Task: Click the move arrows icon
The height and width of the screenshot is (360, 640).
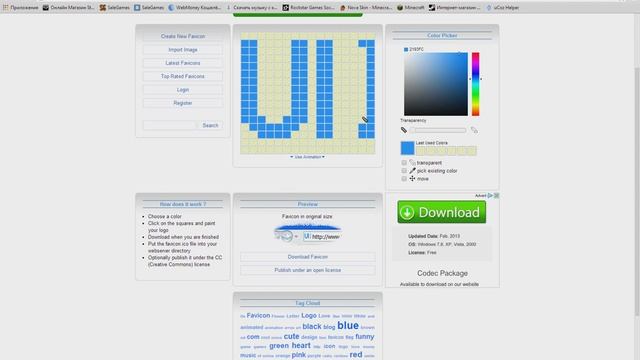Action: 412,178
